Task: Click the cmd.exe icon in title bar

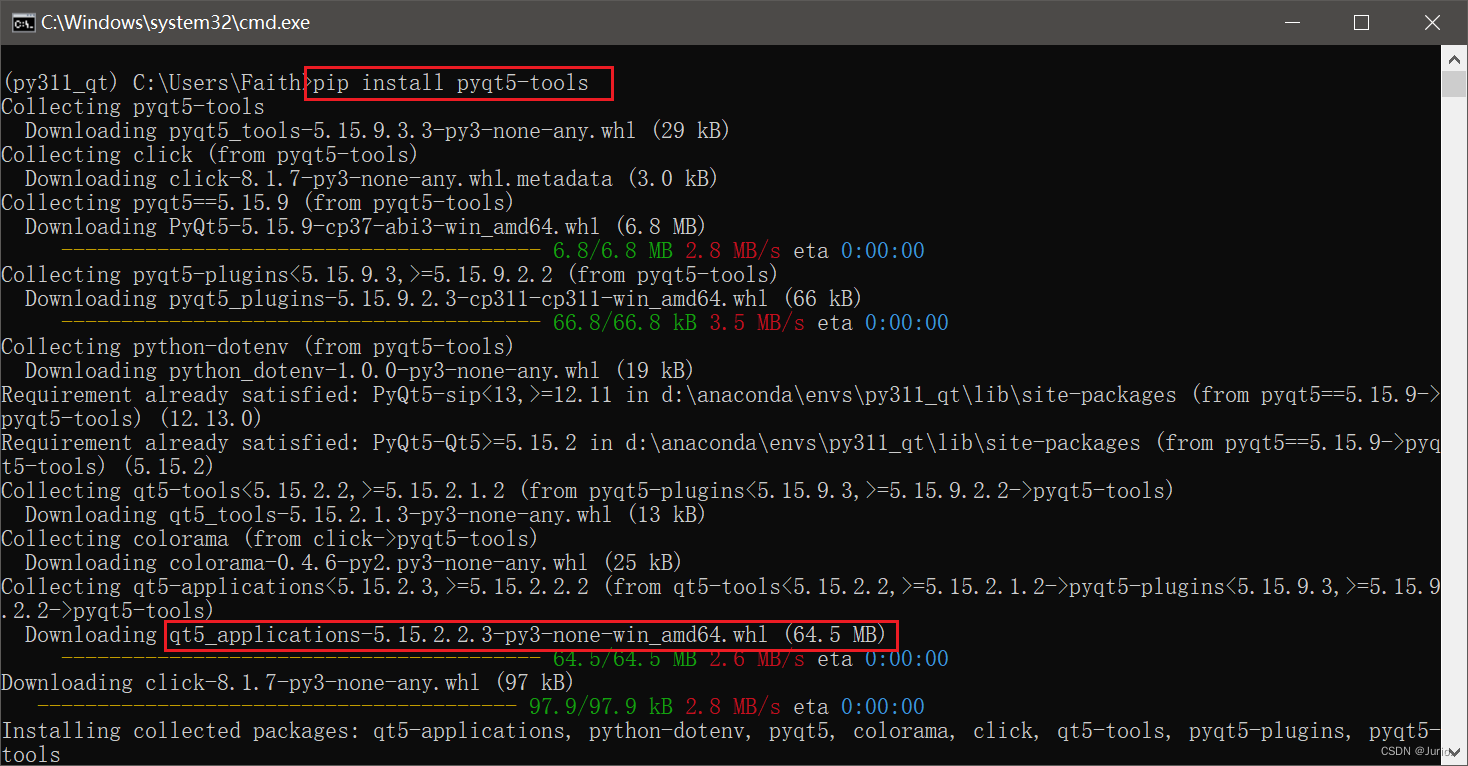Action: point(23,22)
